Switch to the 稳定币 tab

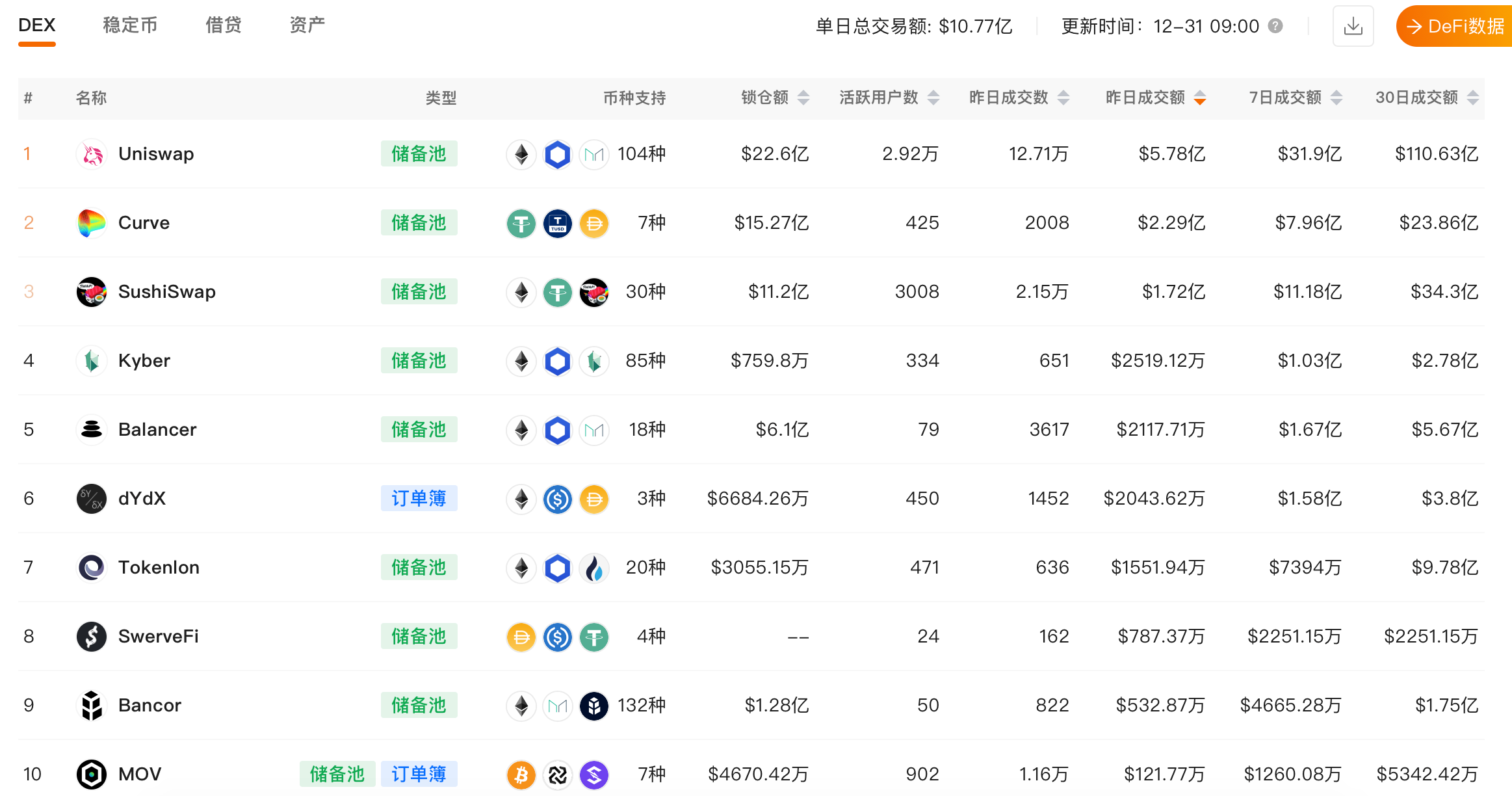click(x=130, y=25)
